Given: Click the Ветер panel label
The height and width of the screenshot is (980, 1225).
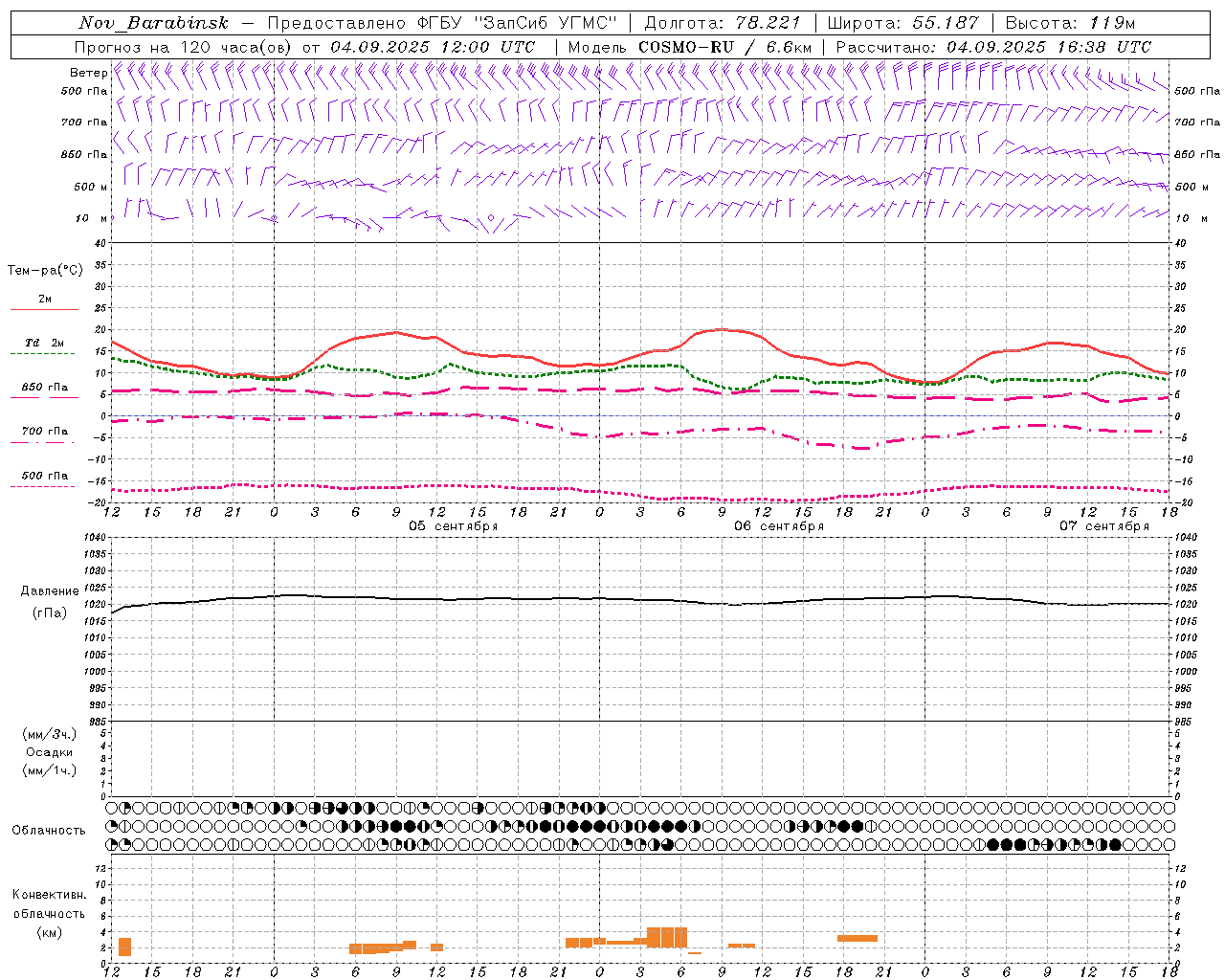Looking at the screenshot, I should pos(88,73).
